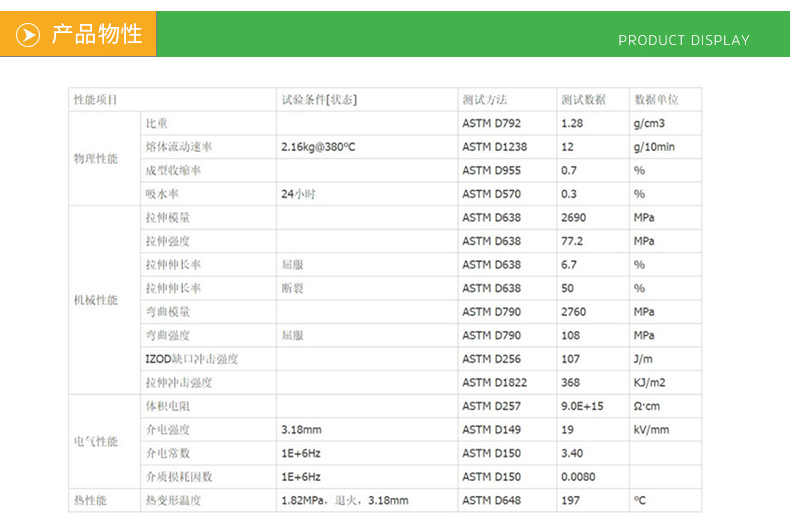Click the J/m unit cell
The width and height of the screenshot is (790, 528).
(x=665, y=359)
